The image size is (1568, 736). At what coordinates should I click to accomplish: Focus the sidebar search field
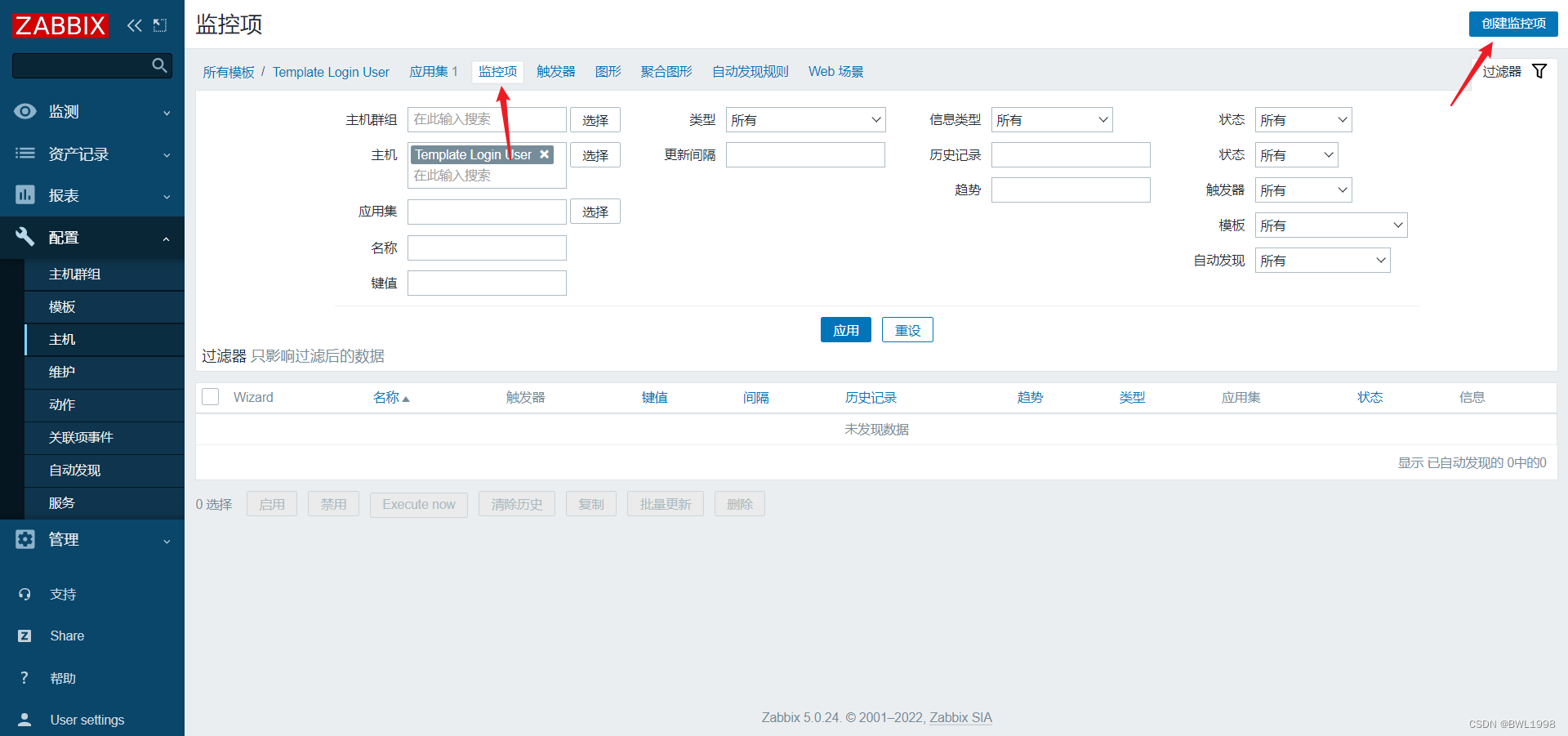pos(82,65)
